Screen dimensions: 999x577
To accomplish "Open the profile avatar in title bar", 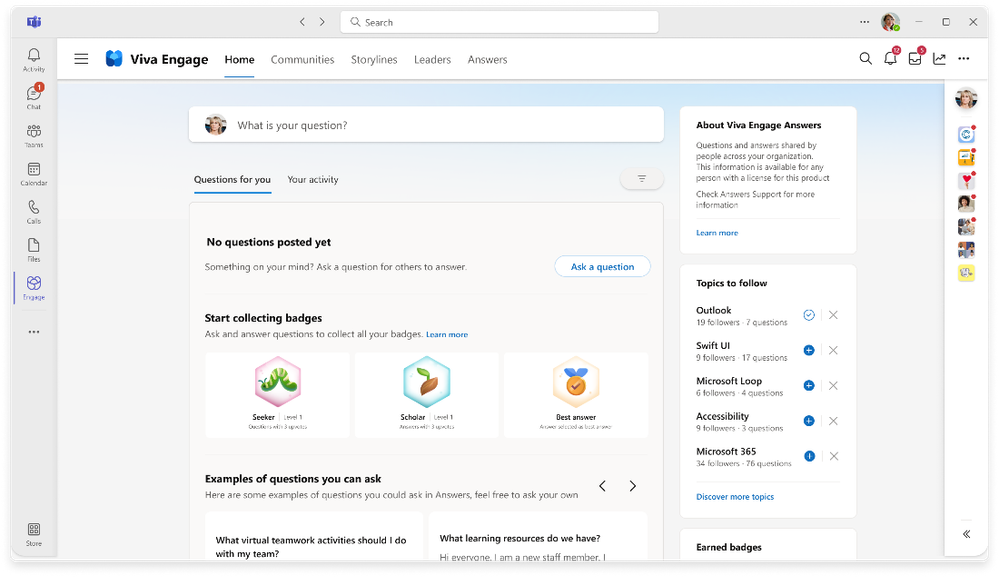I will pyautogui.click(x=890, y=22).
